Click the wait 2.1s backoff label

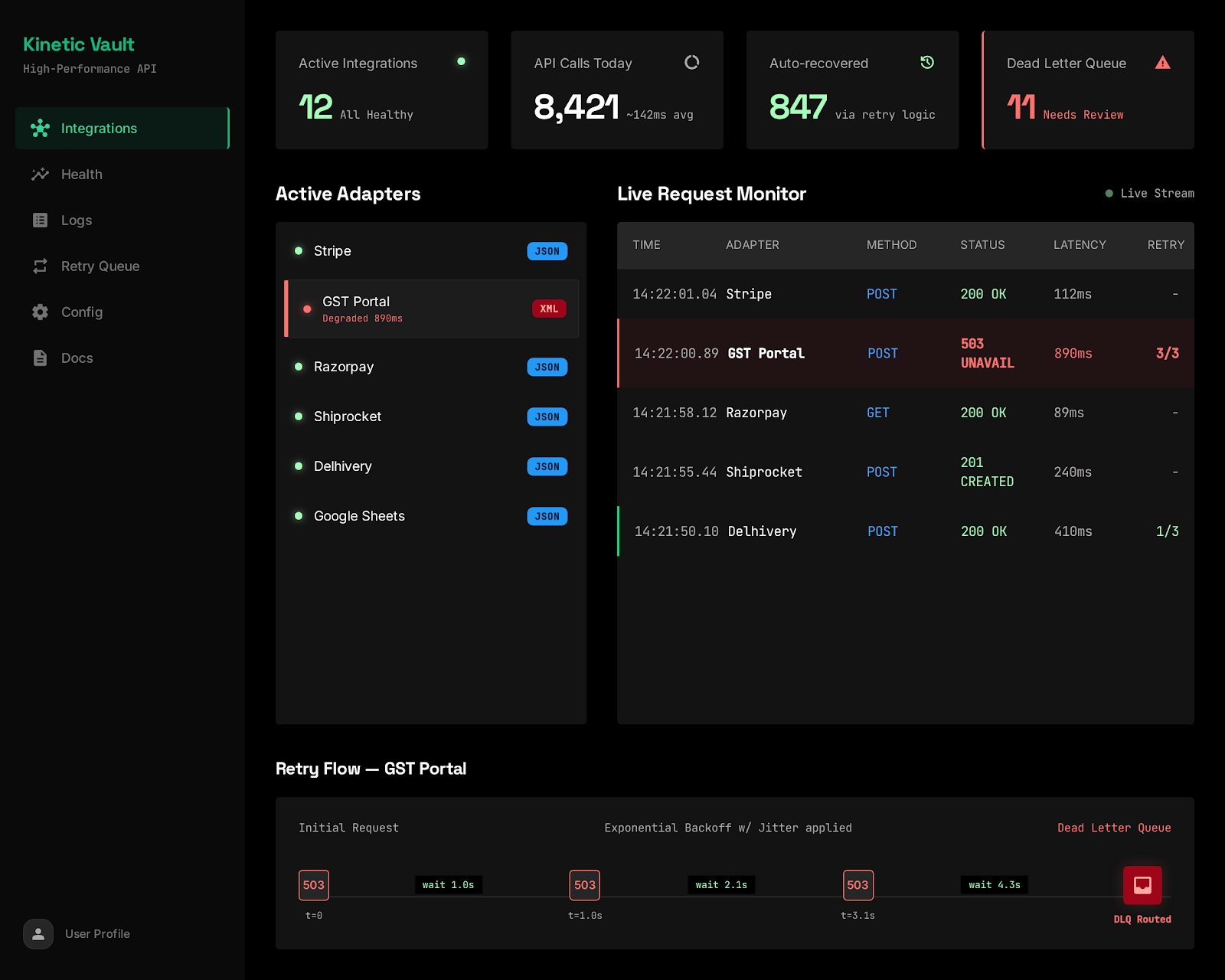721,885
